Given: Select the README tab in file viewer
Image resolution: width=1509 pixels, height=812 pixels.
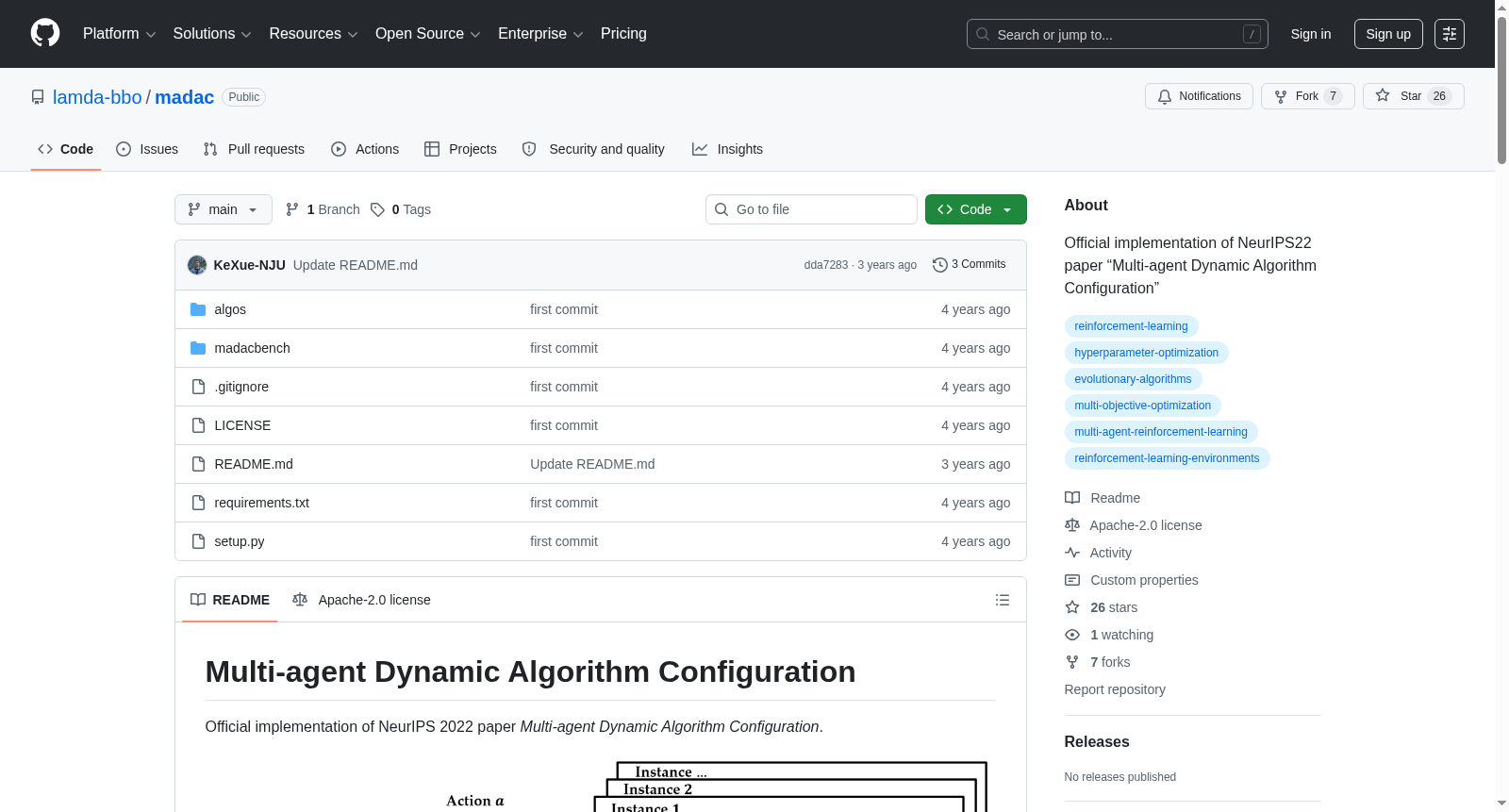Looking at the screenshot, I should tap(230, 600).
